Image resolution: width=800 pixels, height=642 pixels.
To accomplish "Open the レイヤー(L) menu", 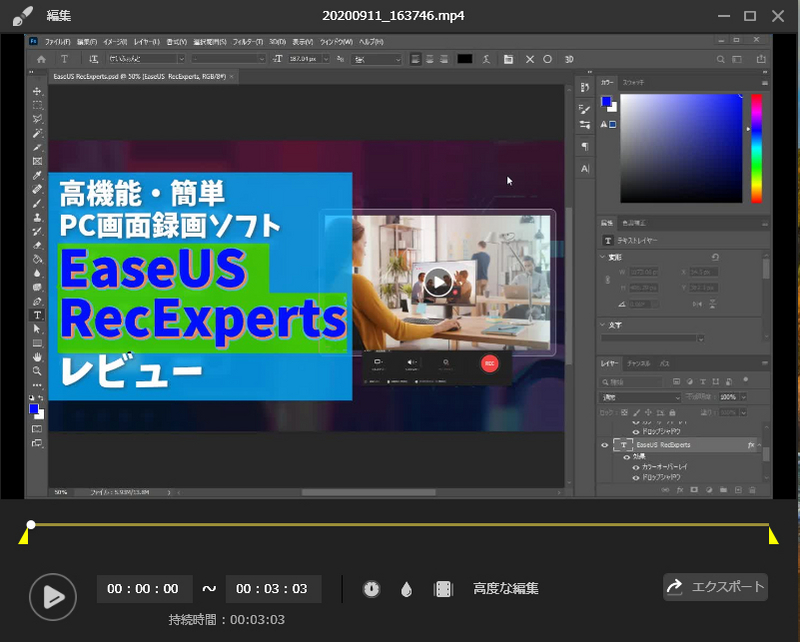I will (147, 42).
